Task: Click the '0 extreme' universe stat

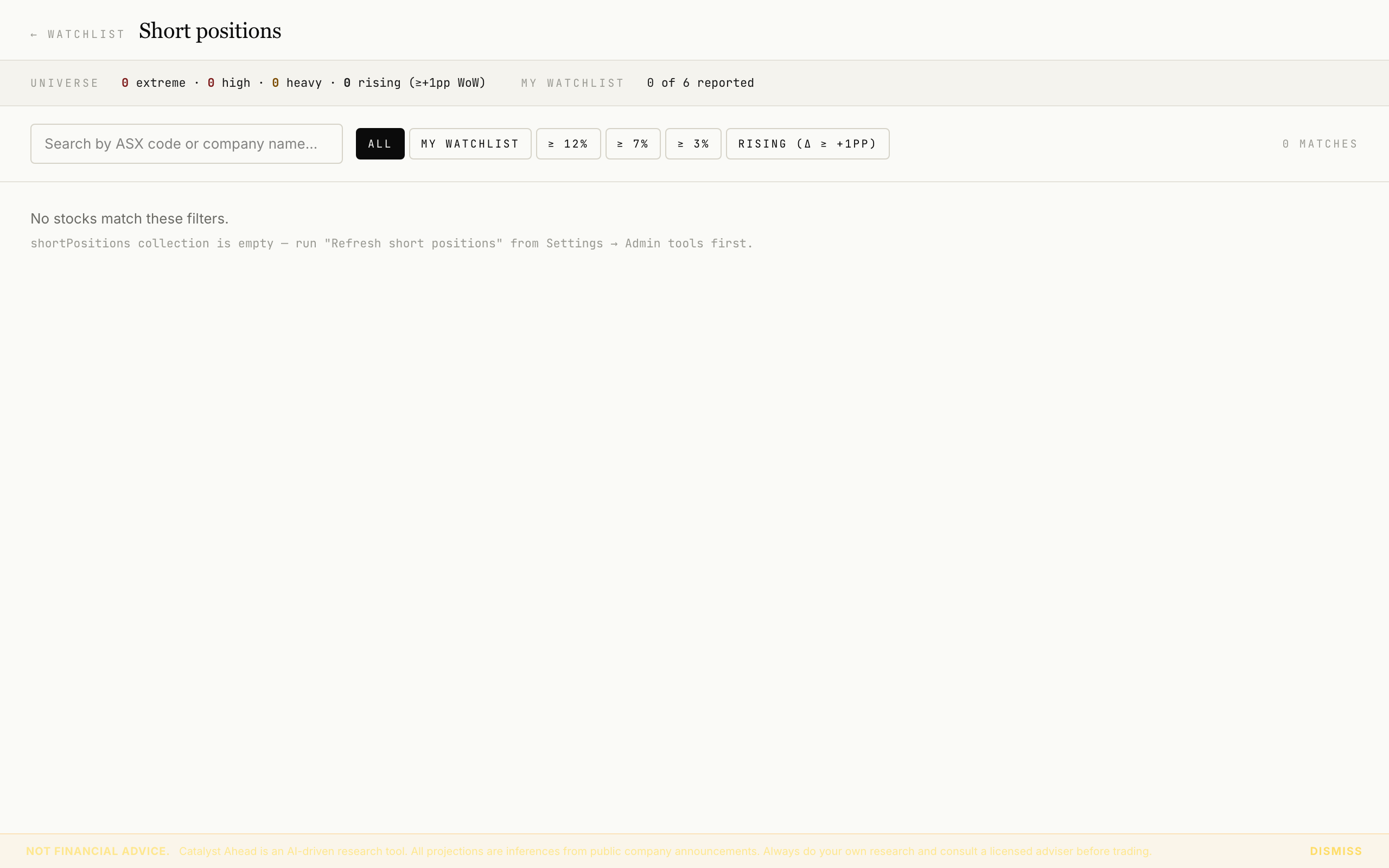Action: 153,82
